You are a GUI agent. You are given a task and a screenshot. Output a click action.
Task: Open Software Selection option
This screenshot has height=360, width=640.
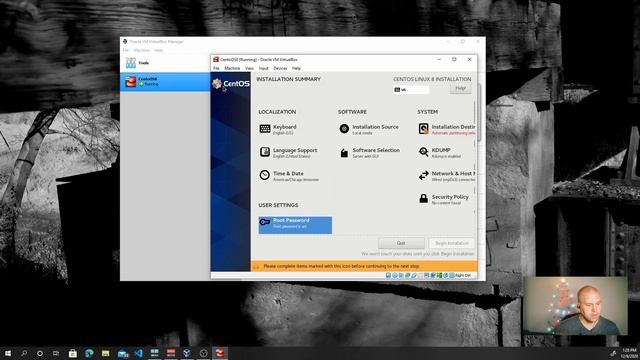tap(369, 153)
